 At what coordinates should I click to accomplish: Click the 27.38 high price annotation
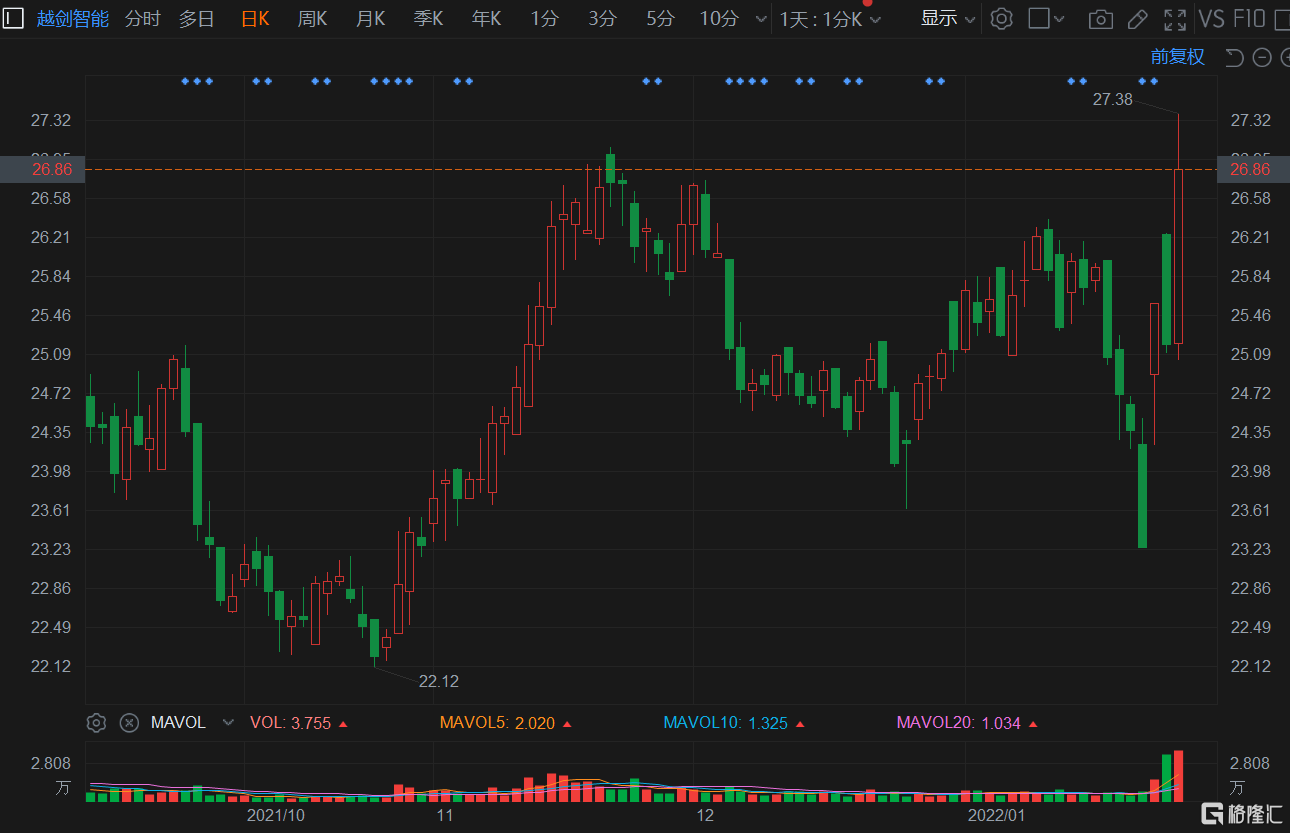1112,99
